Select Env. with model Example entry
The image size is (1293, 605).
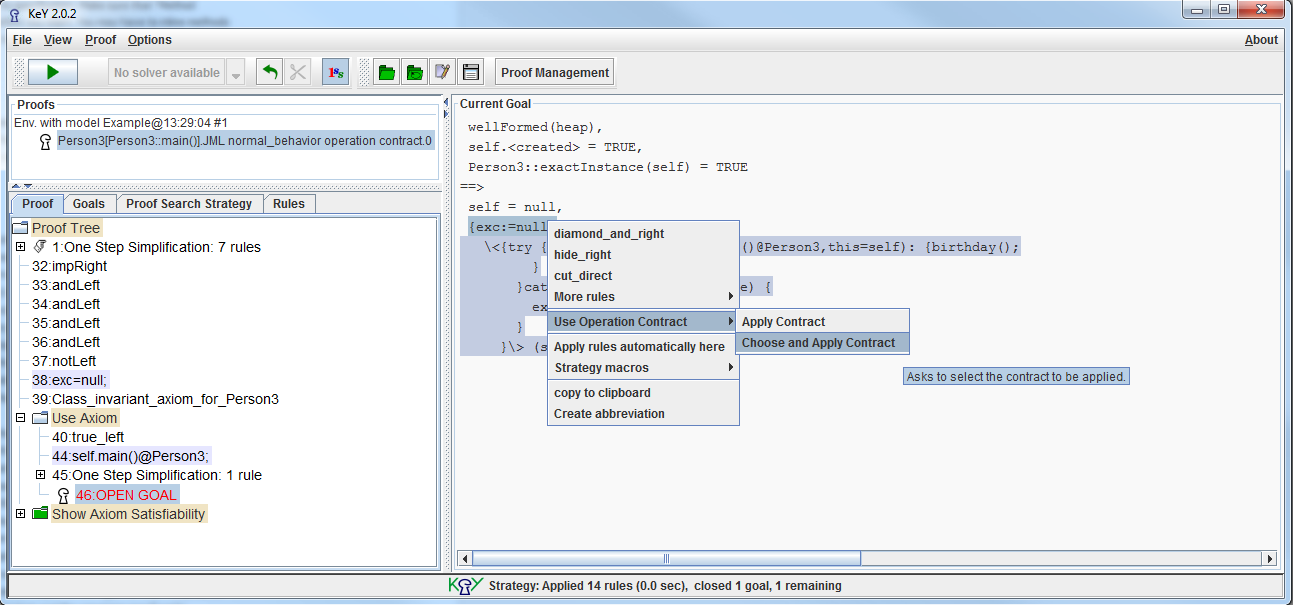pyautogui.click(x=121, y=122)
